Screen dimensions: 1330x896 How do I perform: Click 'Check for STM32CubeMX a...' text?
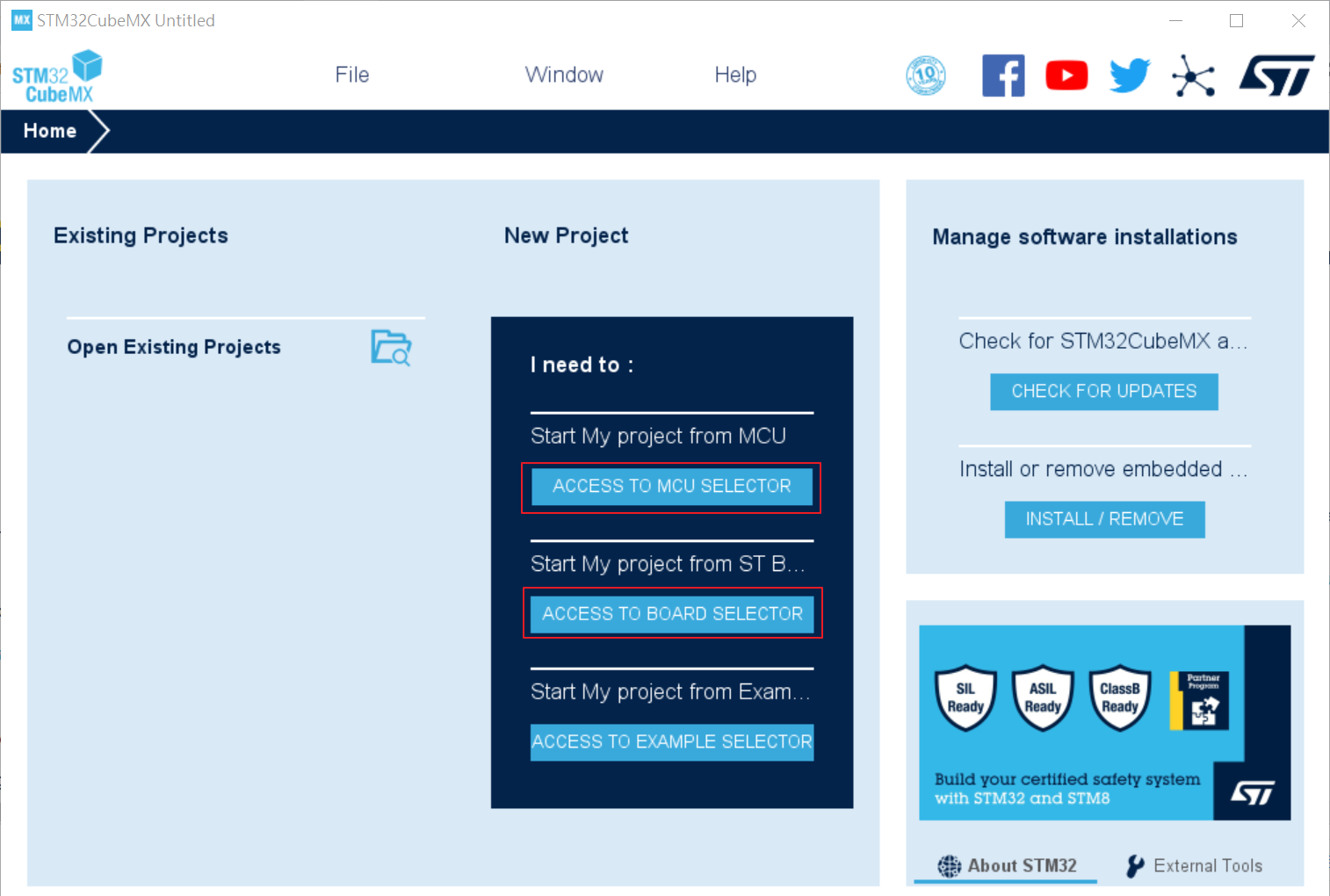pyautogui.click(x=1103, y=342)
